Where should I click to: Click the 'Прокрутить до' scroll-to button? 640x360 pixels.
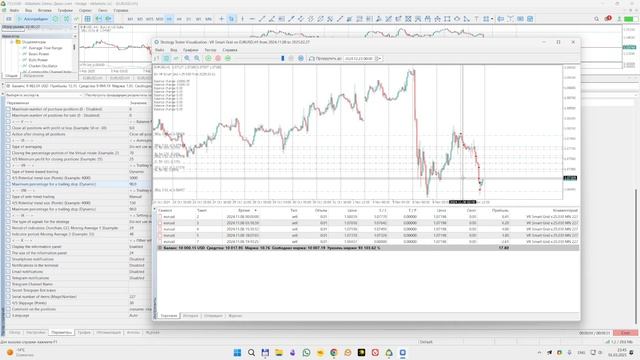(x=325, y=58)
